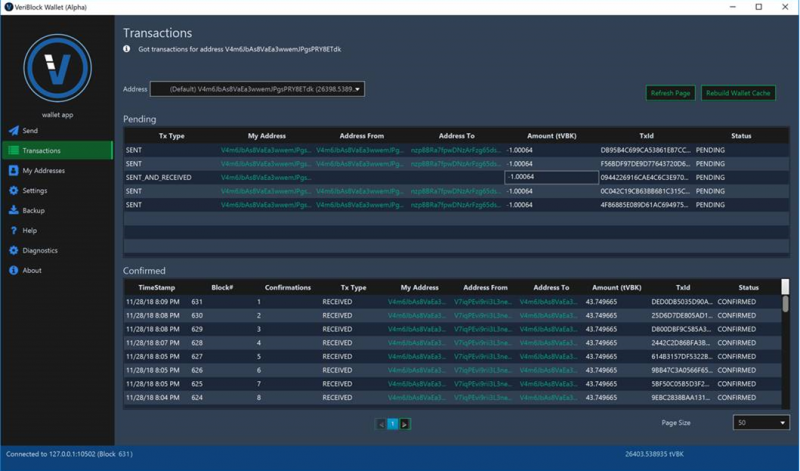Click the info icon beside 'Got transactions' message
Viewport: 800px width, 471px height.
point(127,49)
